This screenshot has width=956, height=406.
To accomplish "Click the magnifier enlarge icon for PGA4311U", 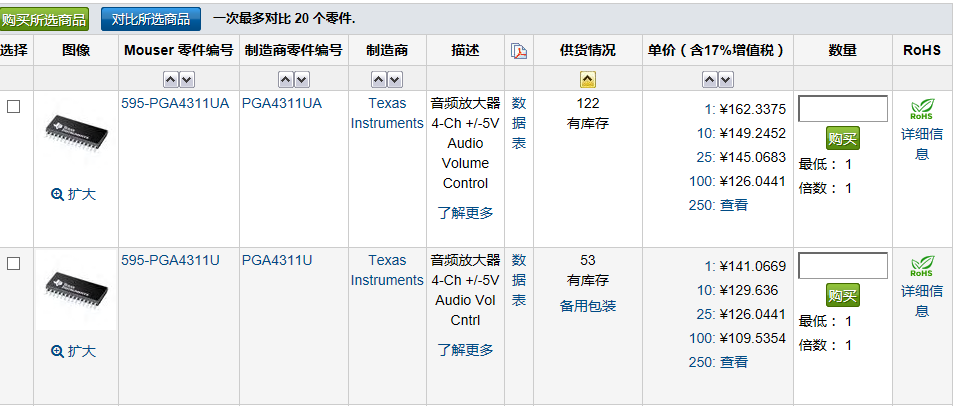I will click(x=57, y=352).
